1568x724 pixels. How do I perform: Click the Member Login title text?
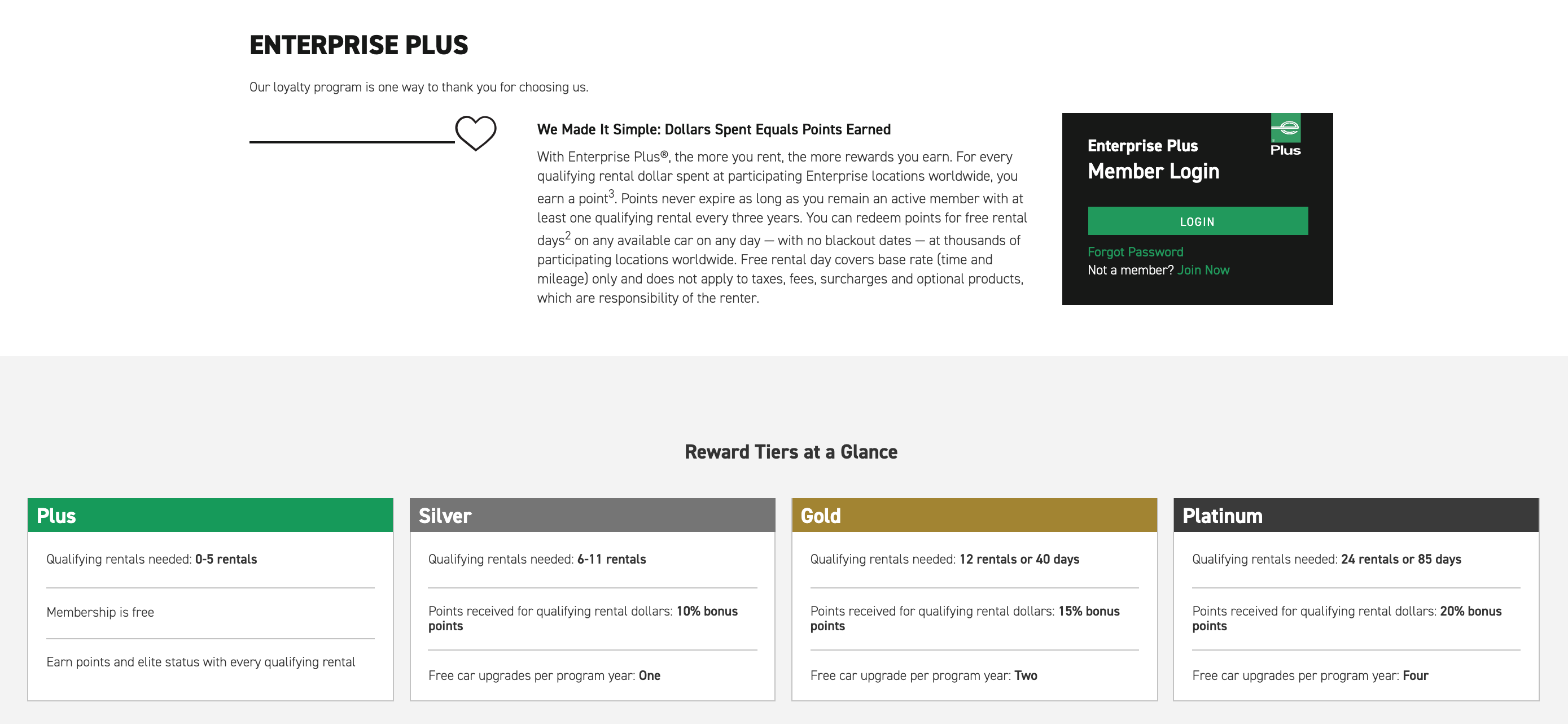tap(1153, 172)
